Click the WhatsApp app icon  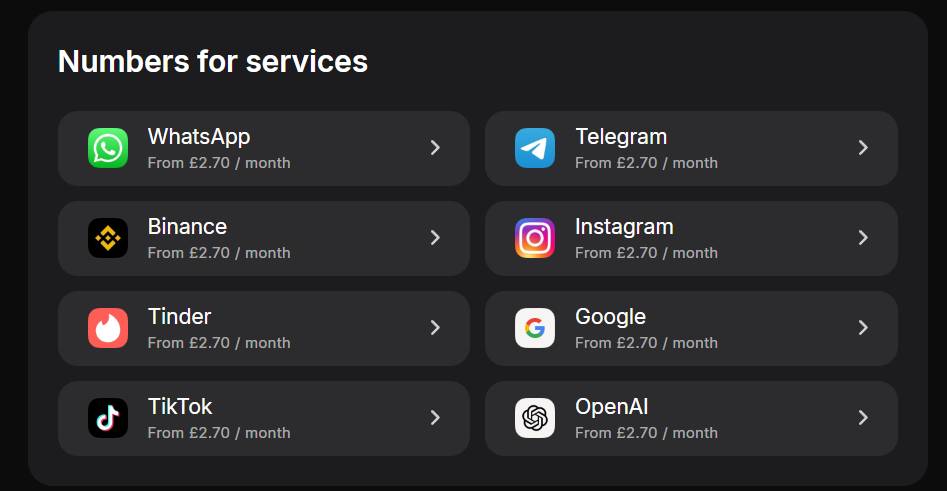point(108,148)
